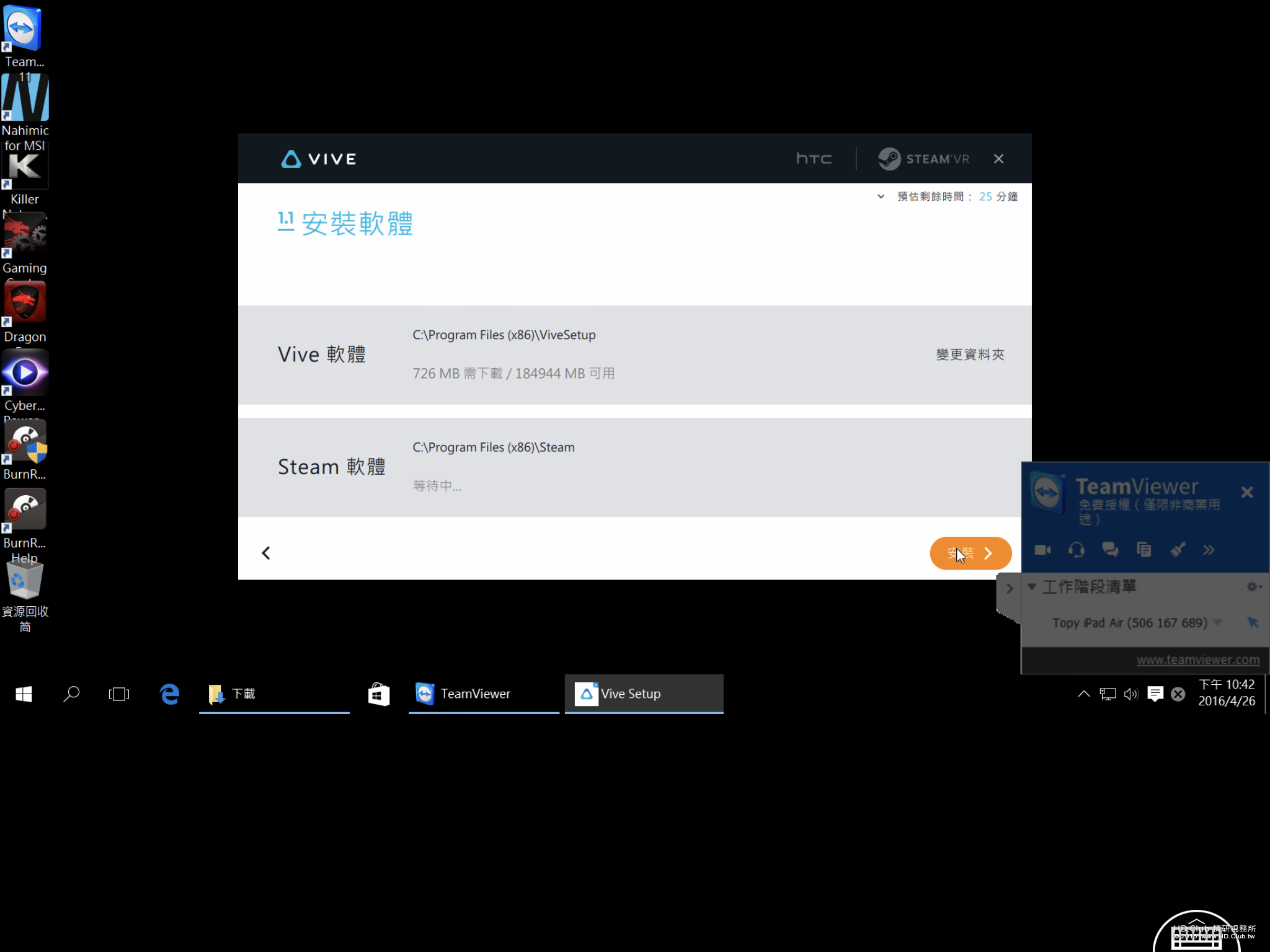Open the session list gear settings

click(1254, 586)
